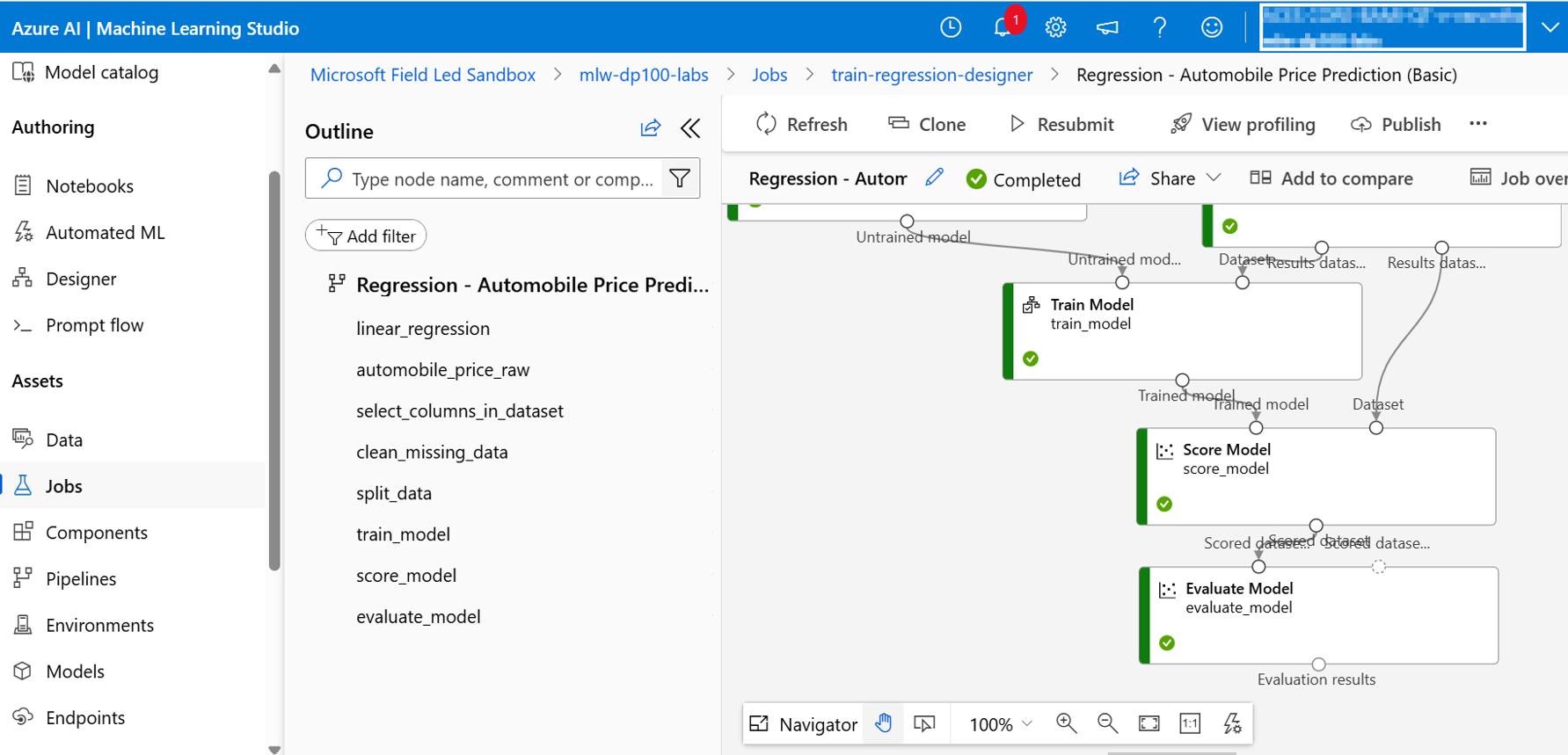Click the Evaluation results output port

coord(1318,664)
